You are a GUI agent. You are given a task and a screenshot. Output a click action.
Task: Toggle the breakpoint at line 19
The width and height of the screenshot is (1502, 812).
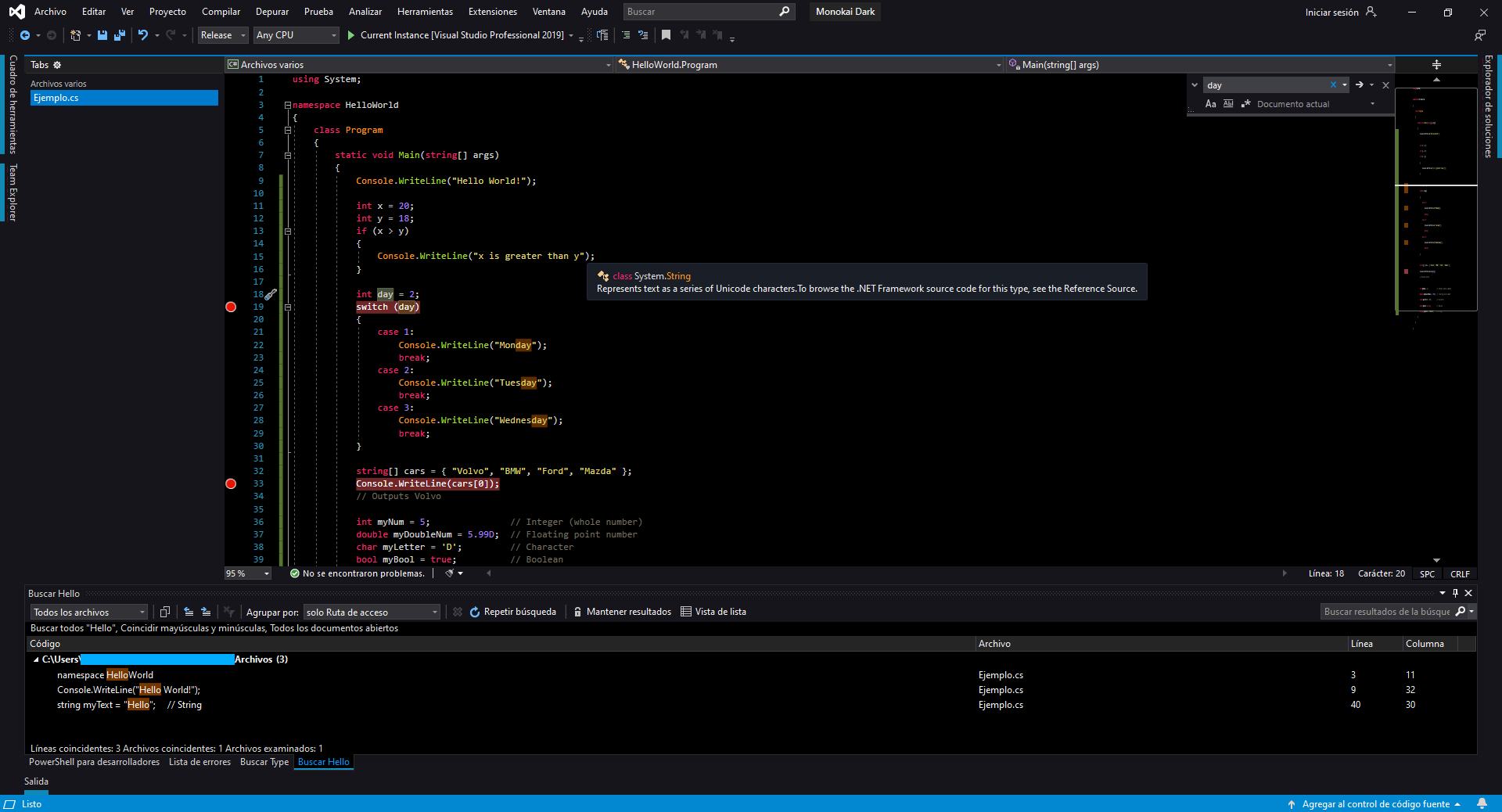tap(231, 307)
